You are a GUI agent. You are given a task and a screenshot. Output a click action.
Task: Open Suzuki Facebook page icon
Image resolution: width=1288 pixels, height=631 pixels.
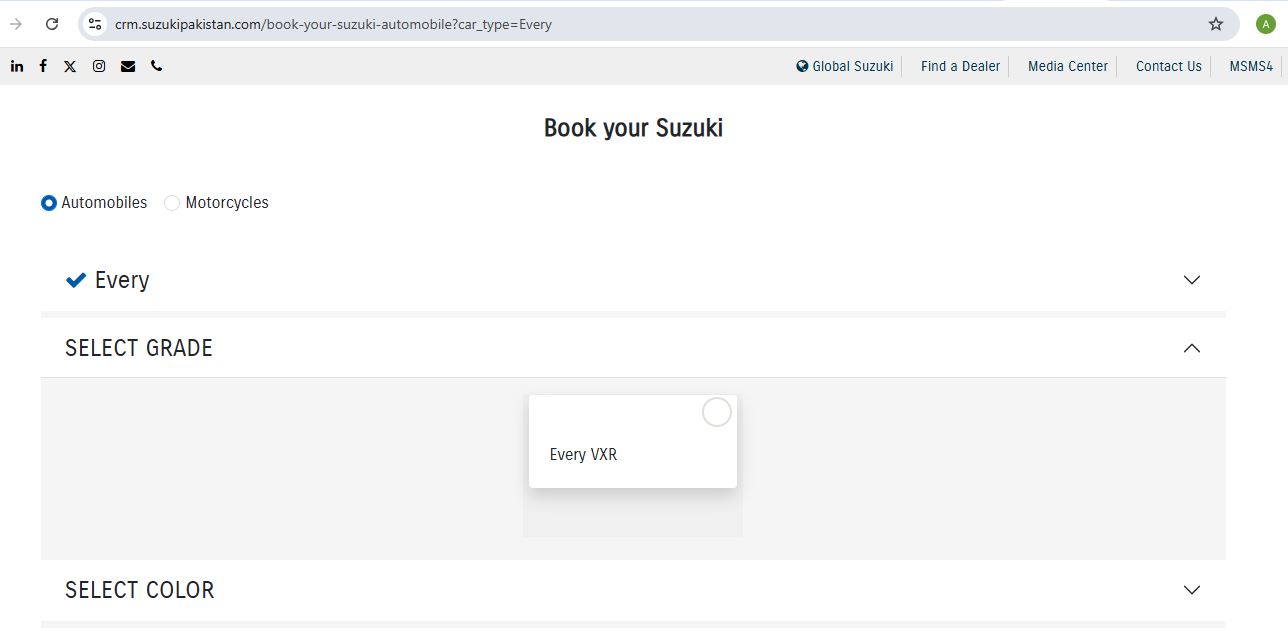pos(43,66)
